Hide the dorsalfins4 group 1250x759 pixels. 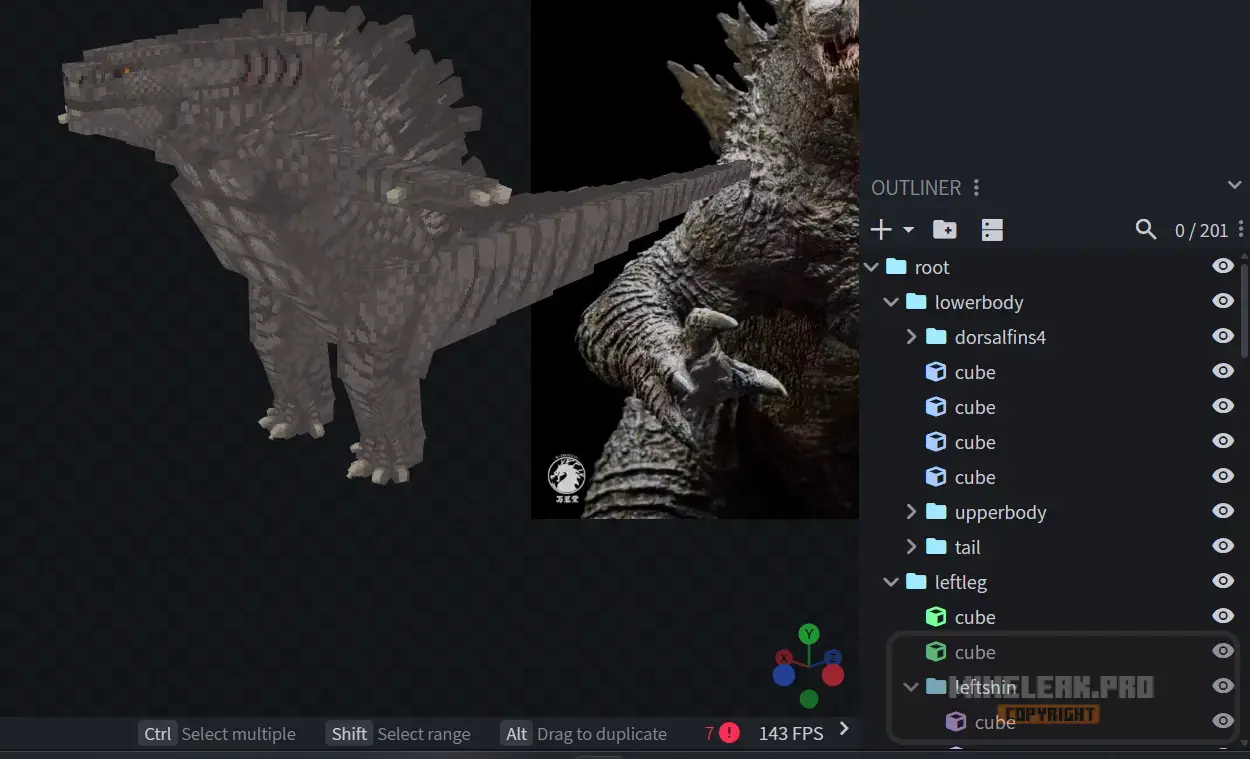coord(1222,336)
